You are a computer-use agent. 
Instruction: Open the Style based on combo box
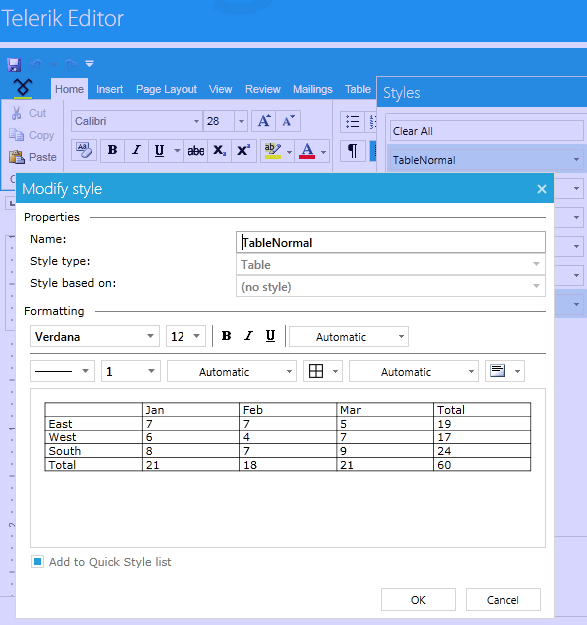[x=391, y=286]
